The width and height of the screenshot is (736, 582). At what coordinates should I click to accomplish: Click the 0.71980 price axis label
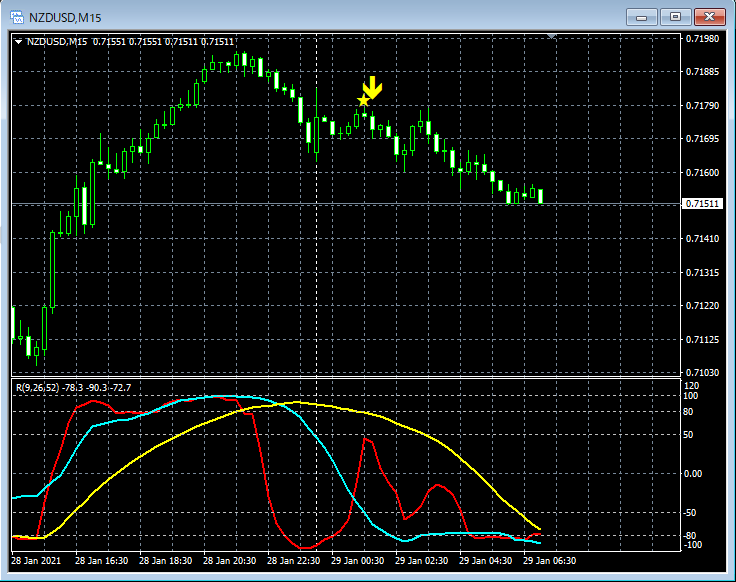700,39
